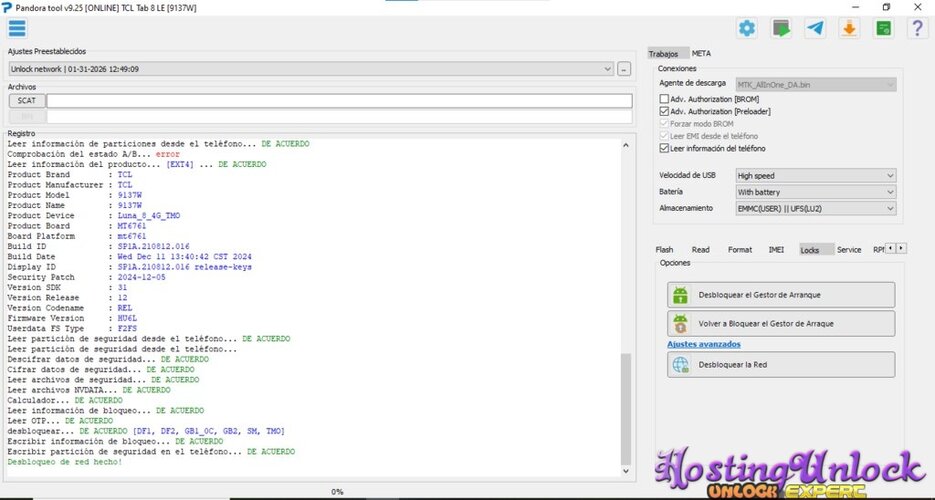Click Volver a Bloquear el Gestor de Arraque
This screenshot has height=500, width=935.
point(781,324)
